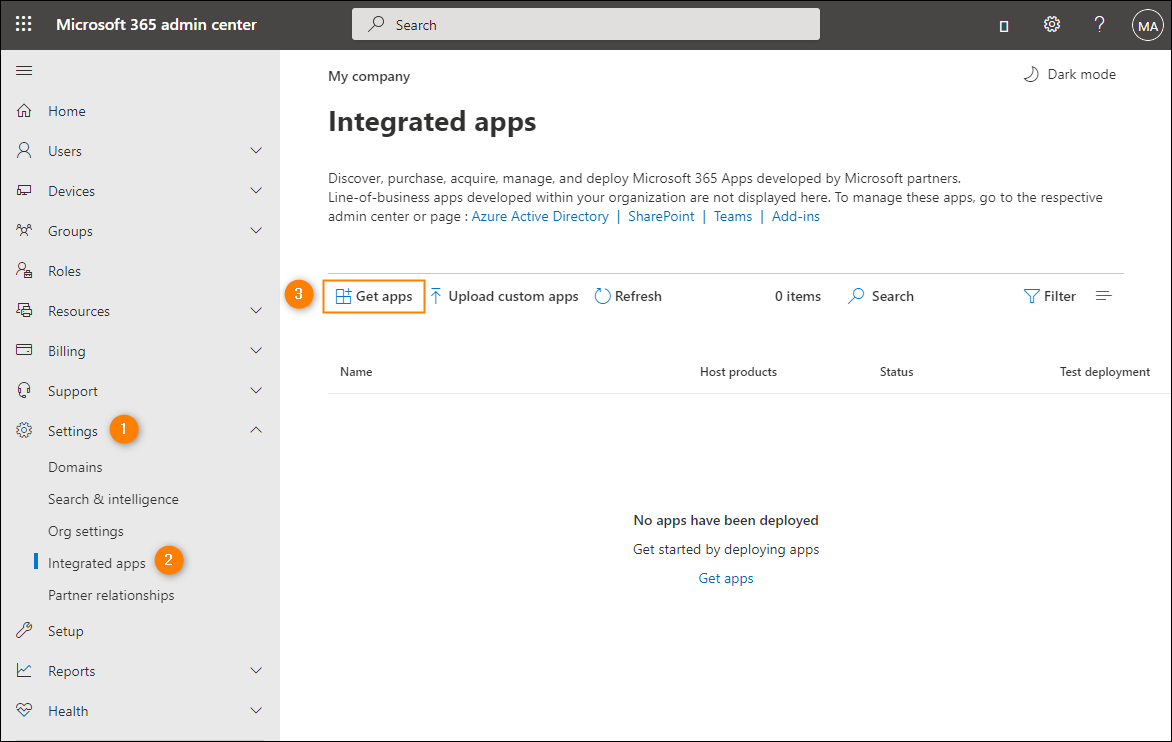Click the Devices icon in sidebar
This screenshot has height=742, width=1172.
[24, 191]
